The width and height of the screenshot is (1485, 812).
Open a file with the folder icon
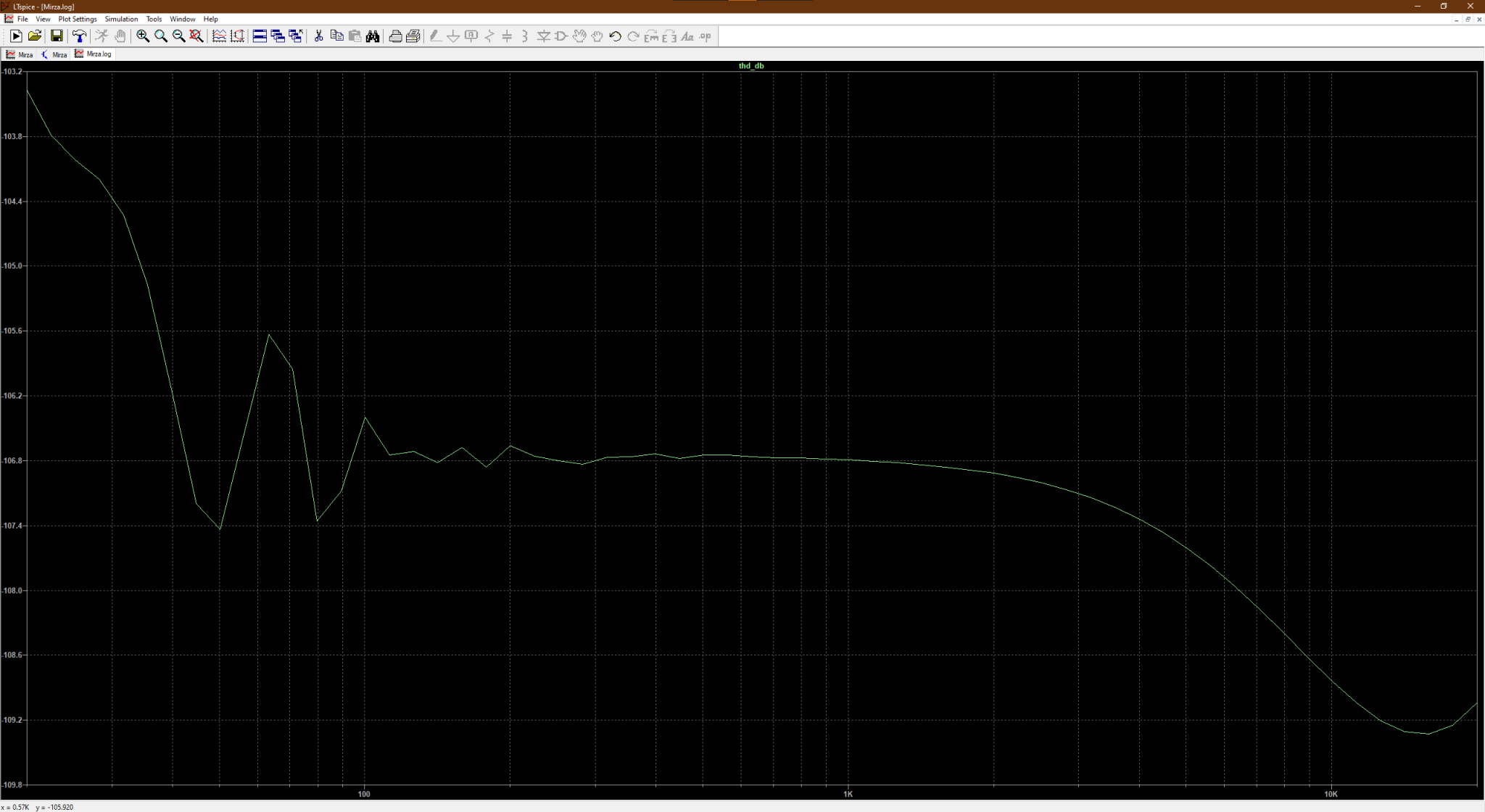(34, 36)
